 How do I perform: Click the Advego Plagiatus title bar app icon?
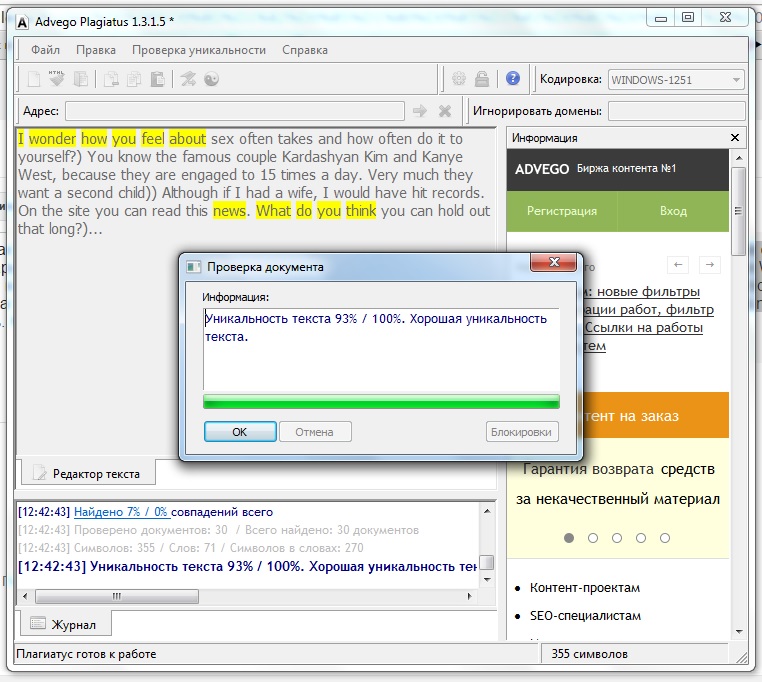[22, 22]
